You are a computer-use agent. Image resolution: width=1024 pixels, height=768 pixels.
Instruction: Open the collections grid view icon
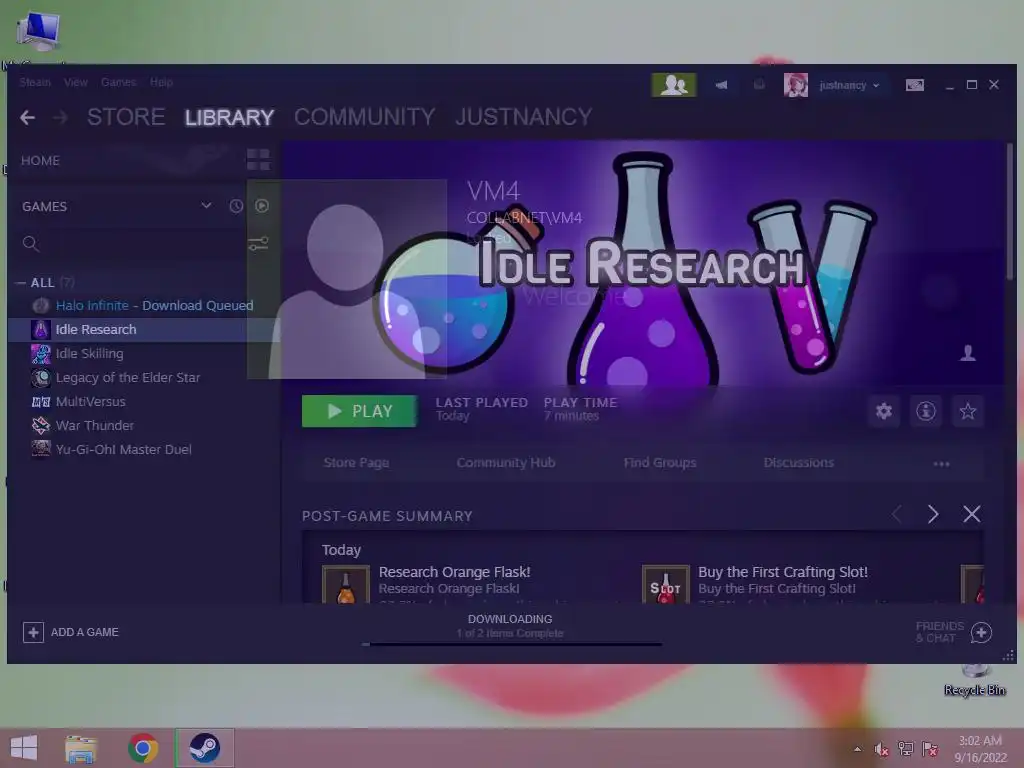(x=258, y=159)
